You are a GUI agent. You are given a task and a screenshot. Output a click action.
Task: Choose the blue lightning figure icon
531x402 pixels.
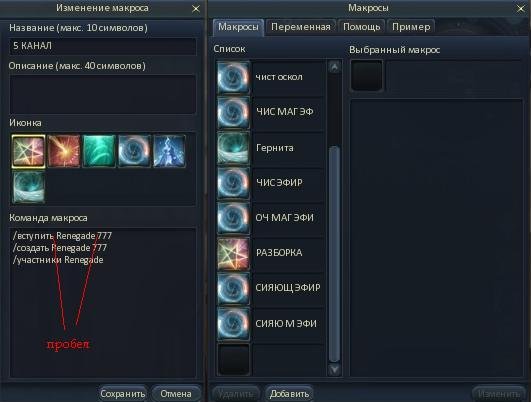169,151
